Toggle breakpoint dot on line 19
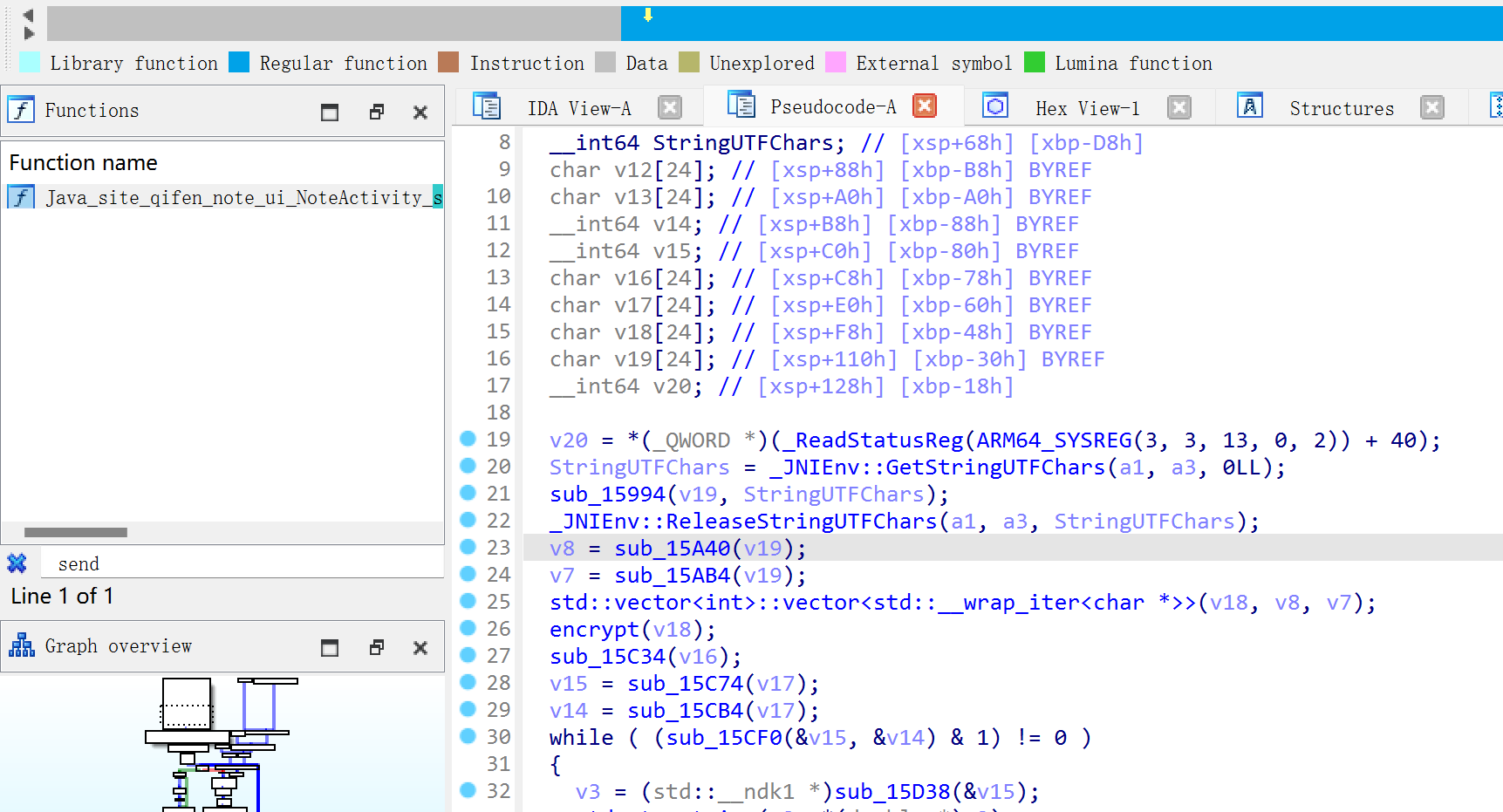Viewport: 1503px width, 812px height. [468, 439]
